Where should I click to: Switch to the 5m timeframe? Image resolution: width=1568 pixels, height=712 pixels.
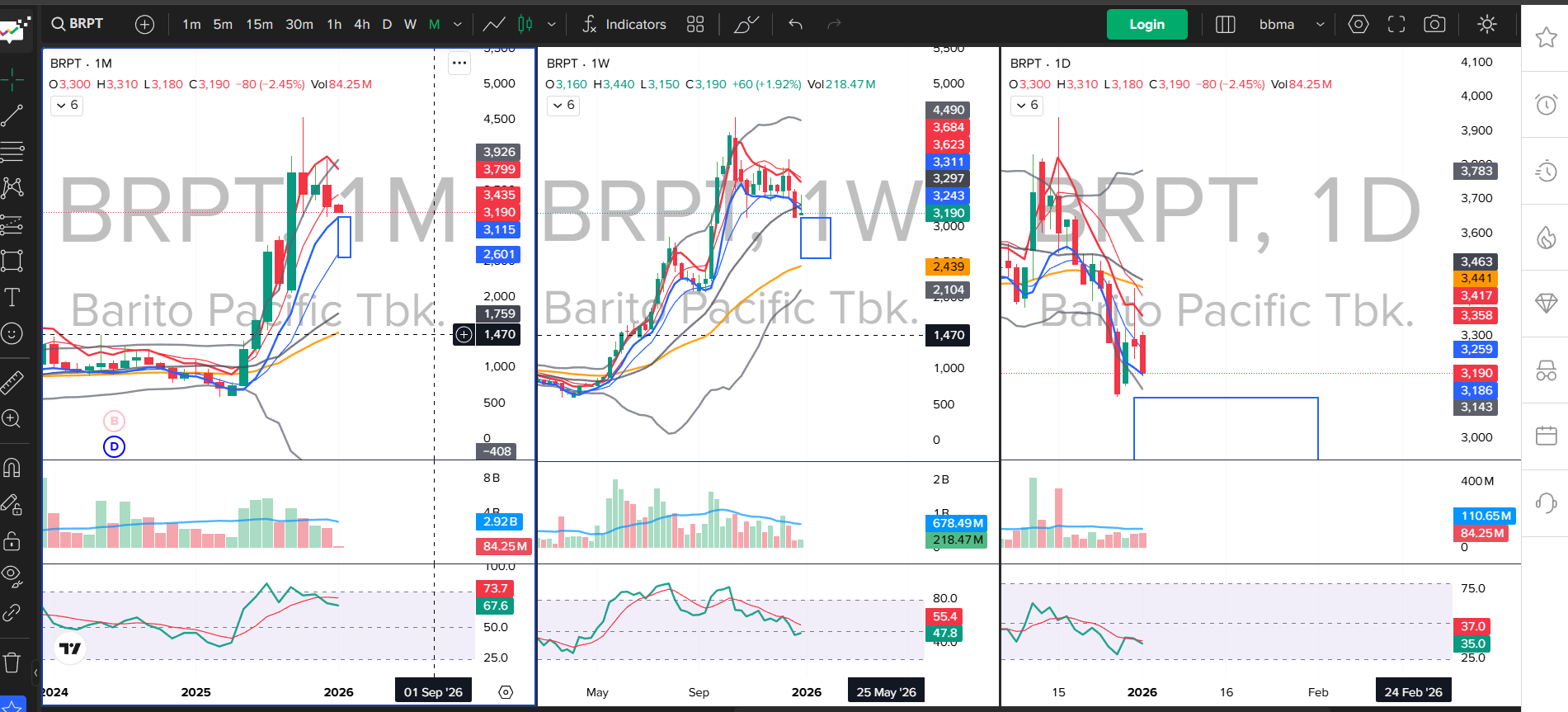click(223, 24)
